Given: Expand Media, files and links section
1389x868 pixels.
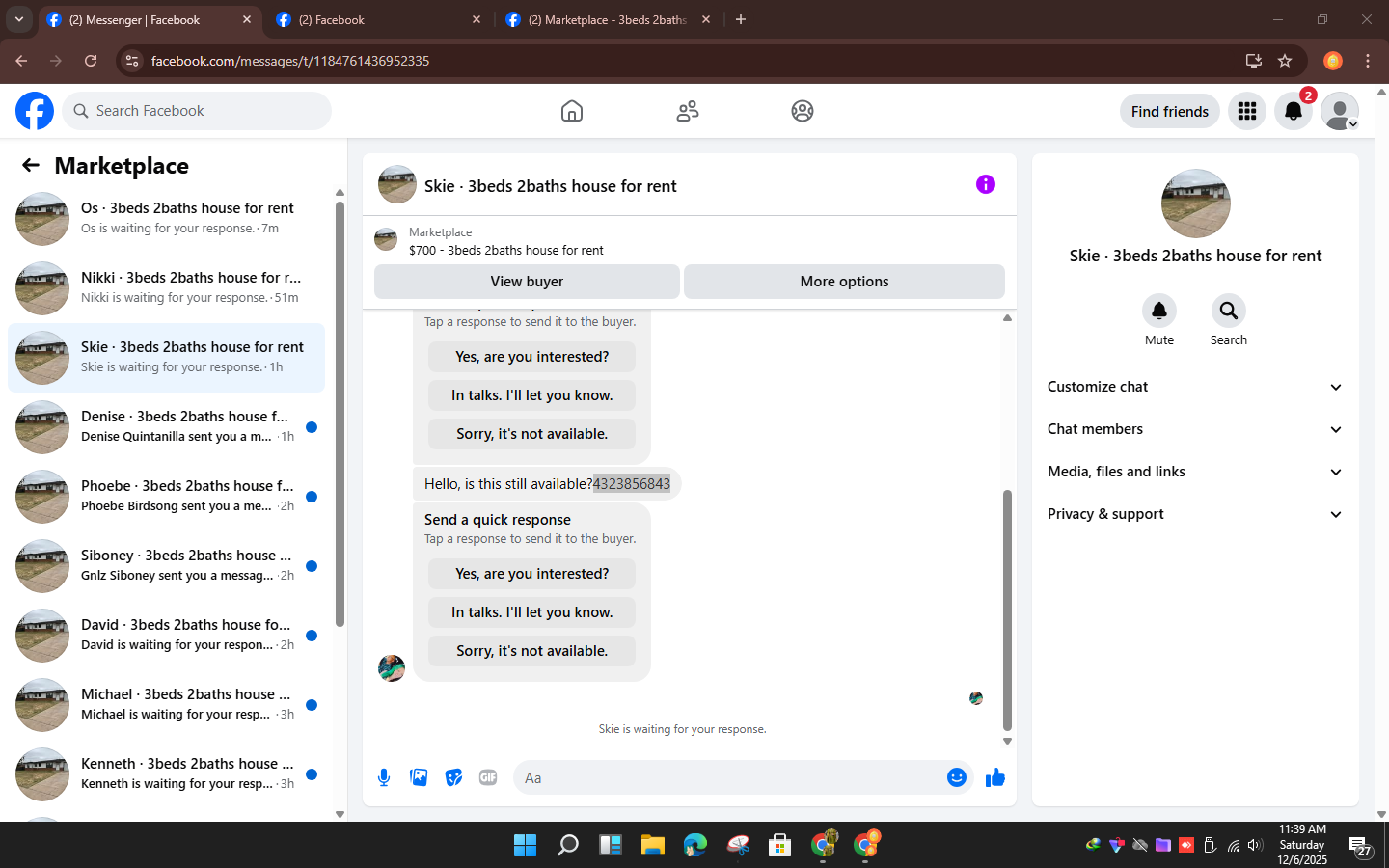Looking at the screenshot, I should click(1195, 472).
